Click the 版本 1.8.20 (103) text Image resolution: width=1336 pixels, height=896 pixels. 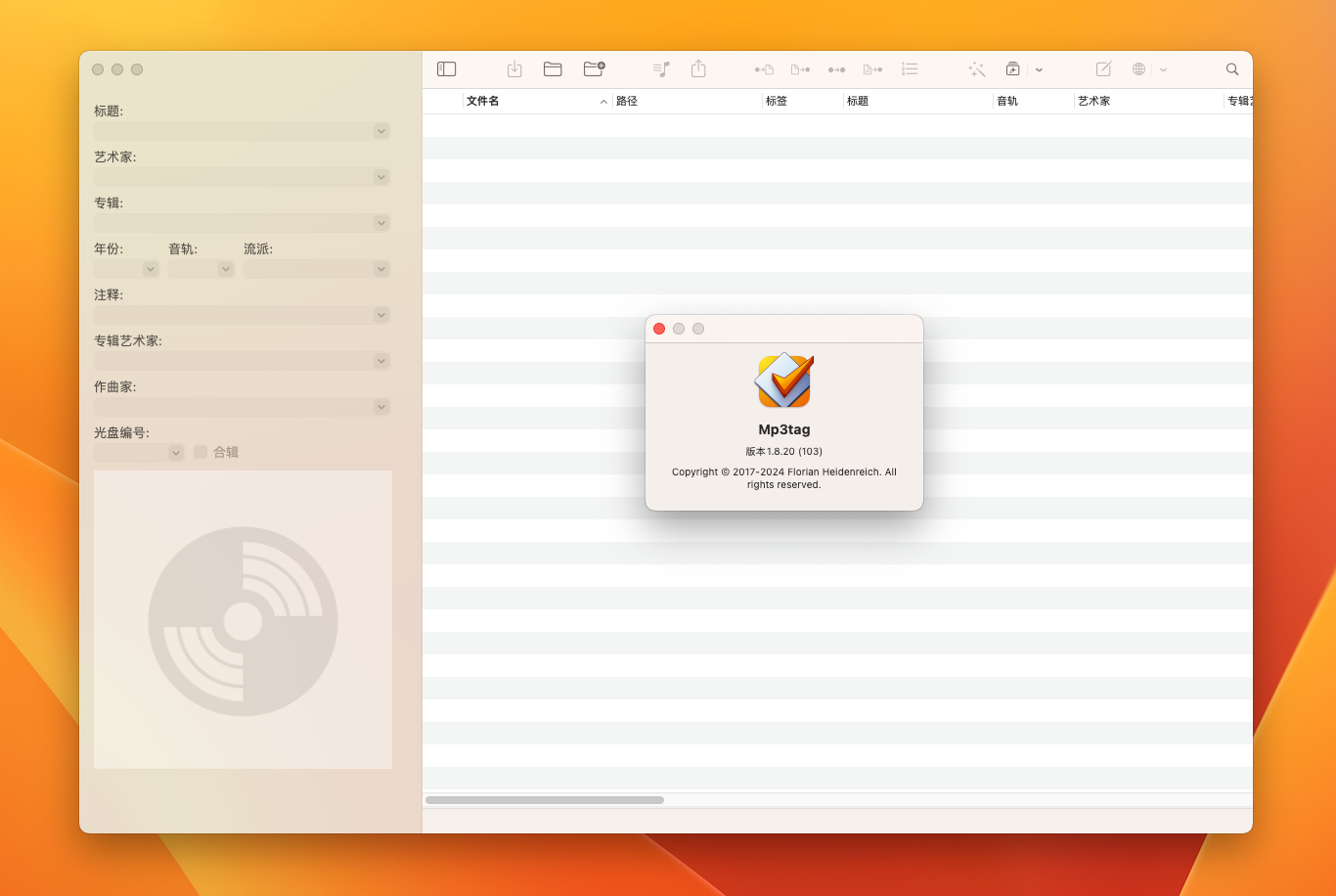click(x=784, y=452)
